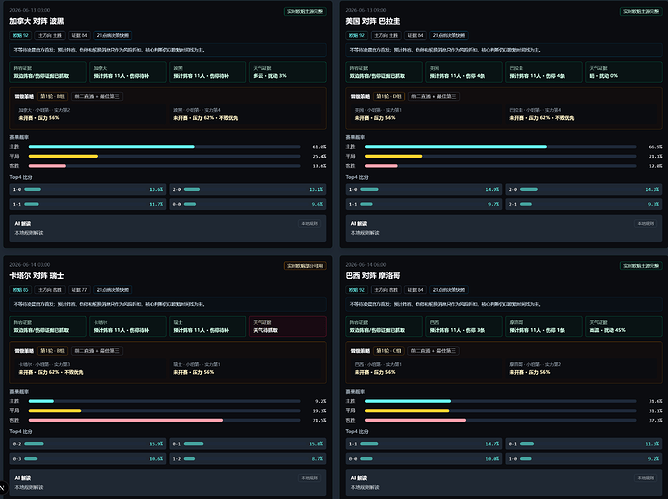Screen dimensions: 668x499
Task: Click cyan 主胜 probability bar in USA card
Action: click(456, 147)
